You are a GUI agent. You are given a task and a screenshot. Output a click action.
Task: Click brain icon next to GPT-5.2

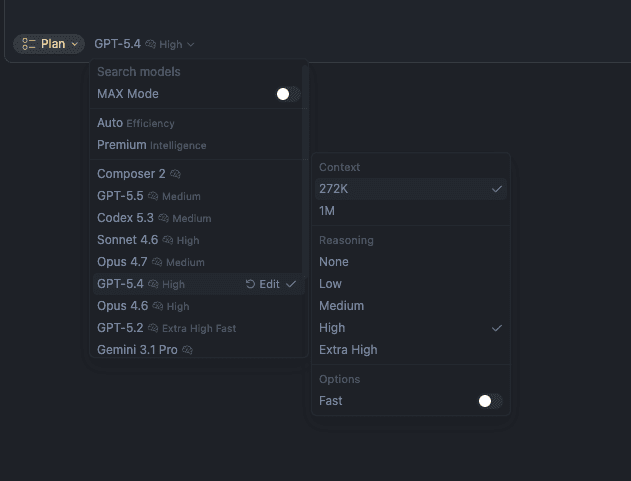(x=153, y=328)
